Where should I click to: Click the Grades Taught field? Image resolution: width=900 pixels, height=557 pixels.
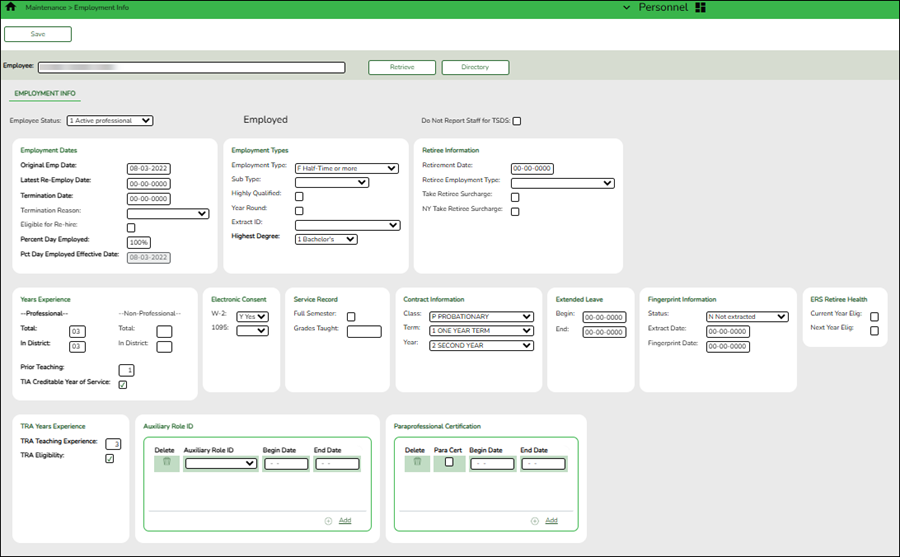(x=364, y=331)
